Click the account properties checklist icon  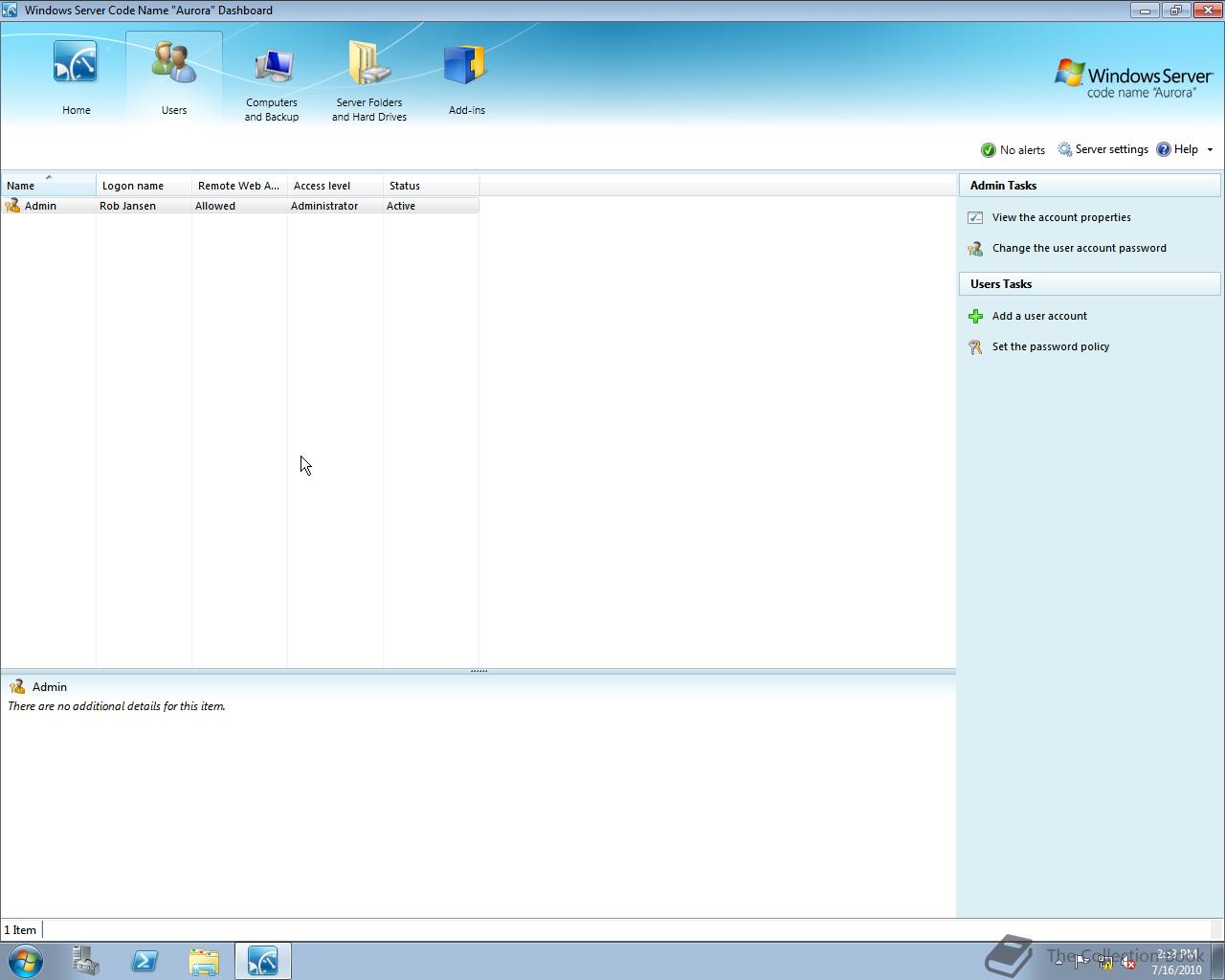click(x=975, y=218)
